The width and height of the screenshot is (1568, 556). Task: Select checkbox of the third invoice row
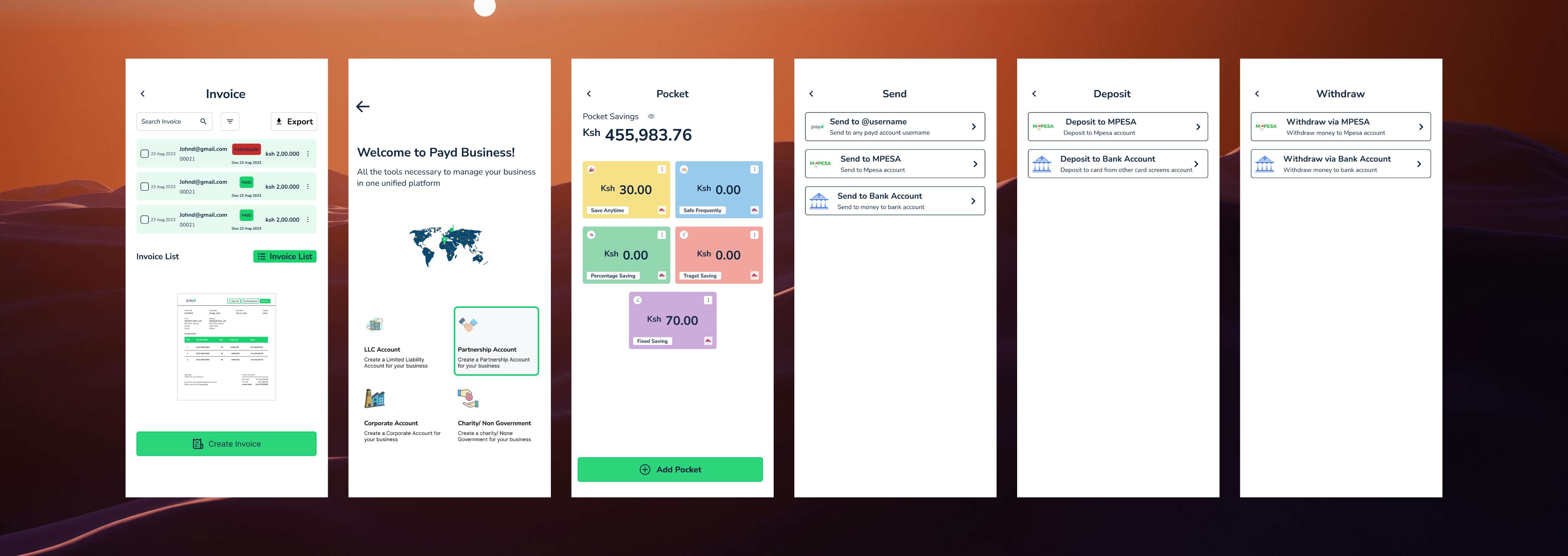click(144, 220)
